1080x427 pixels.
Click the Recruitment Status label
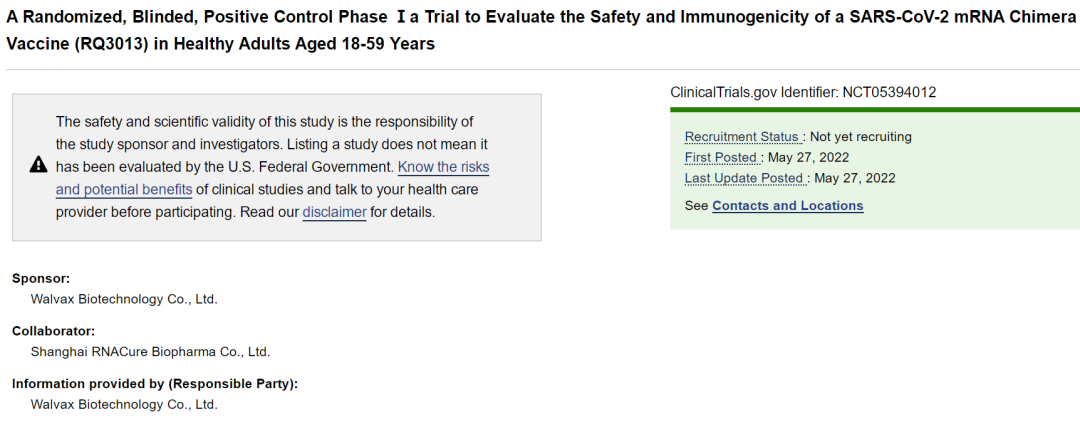pos(743,137)
